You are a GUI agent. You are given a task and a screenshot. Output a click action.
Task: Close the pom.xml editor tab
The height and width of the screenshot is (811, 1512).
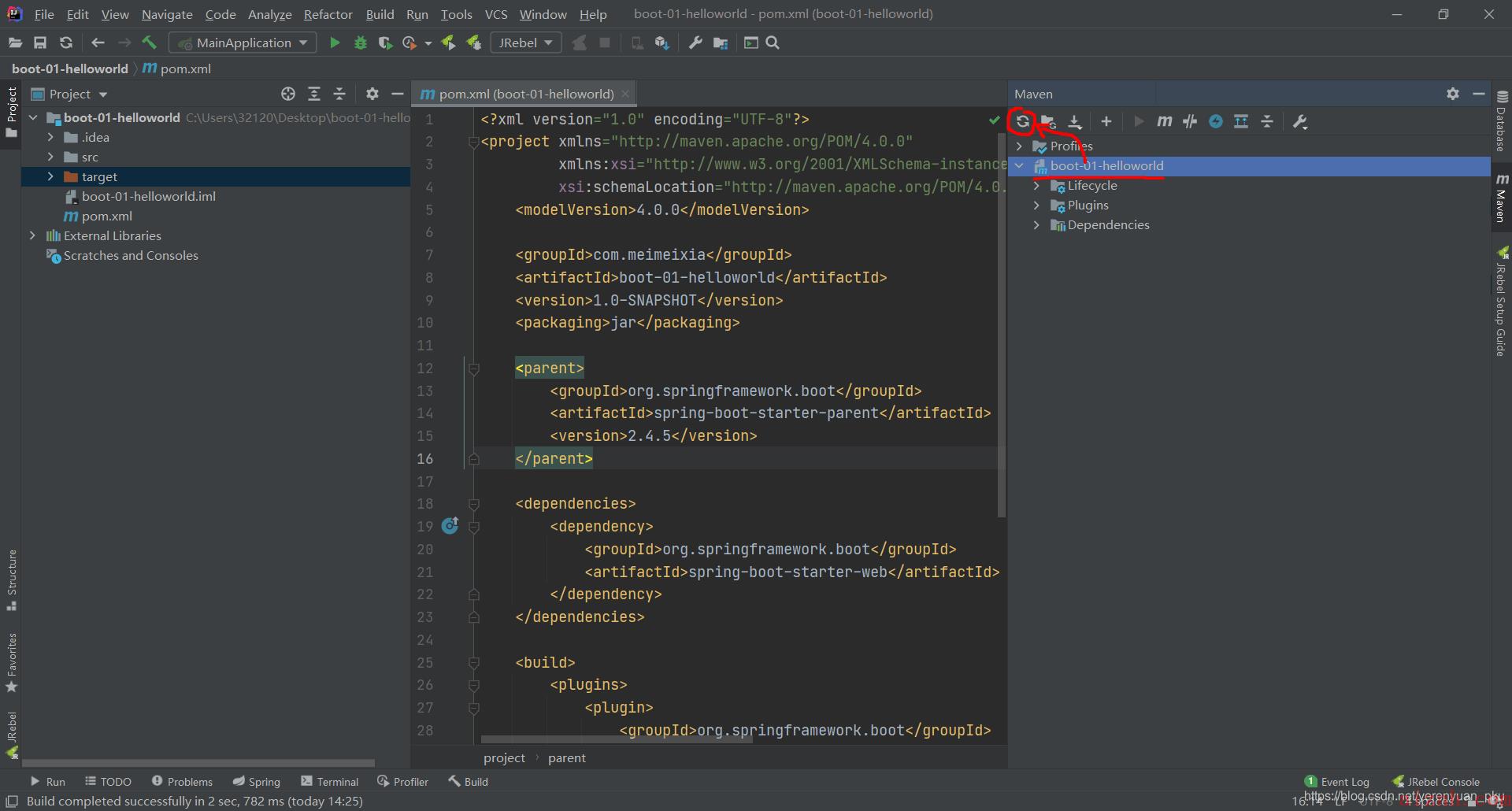click(x=625, y=94)
